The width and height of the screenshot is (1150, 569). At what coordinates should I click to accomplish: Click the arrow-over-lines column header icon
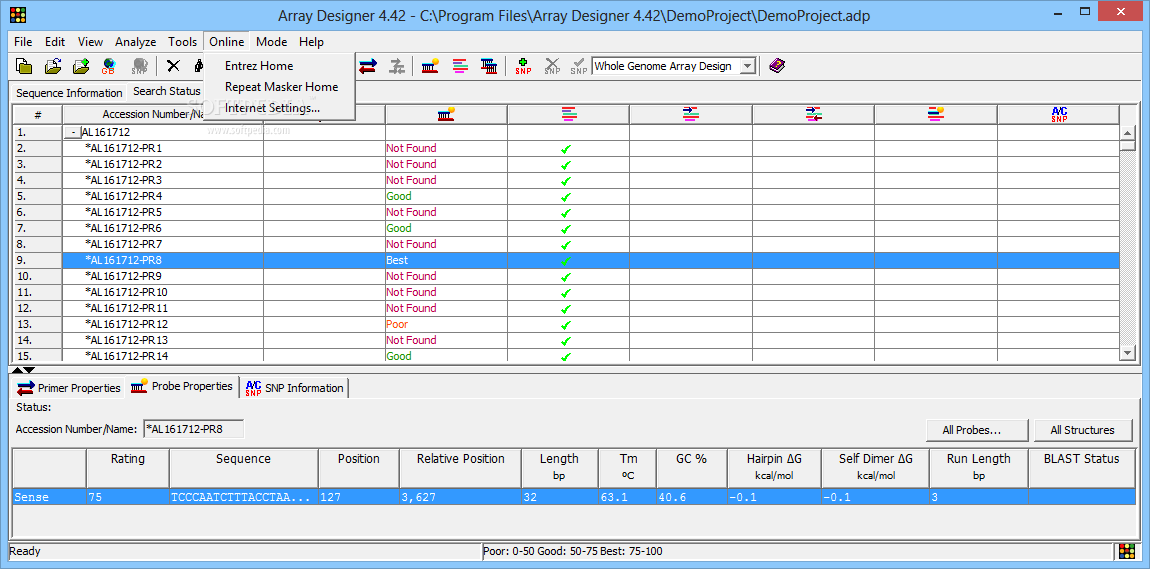pos(691,114)
